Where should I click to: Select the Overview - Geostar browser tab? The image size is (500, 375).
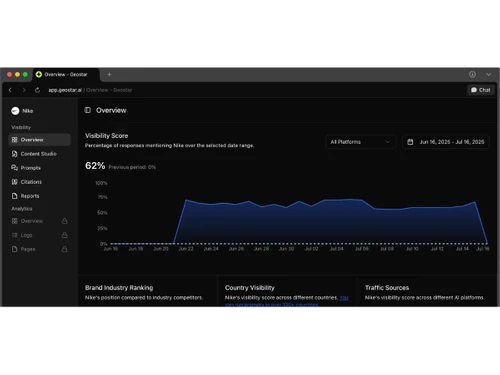[66, 74]
